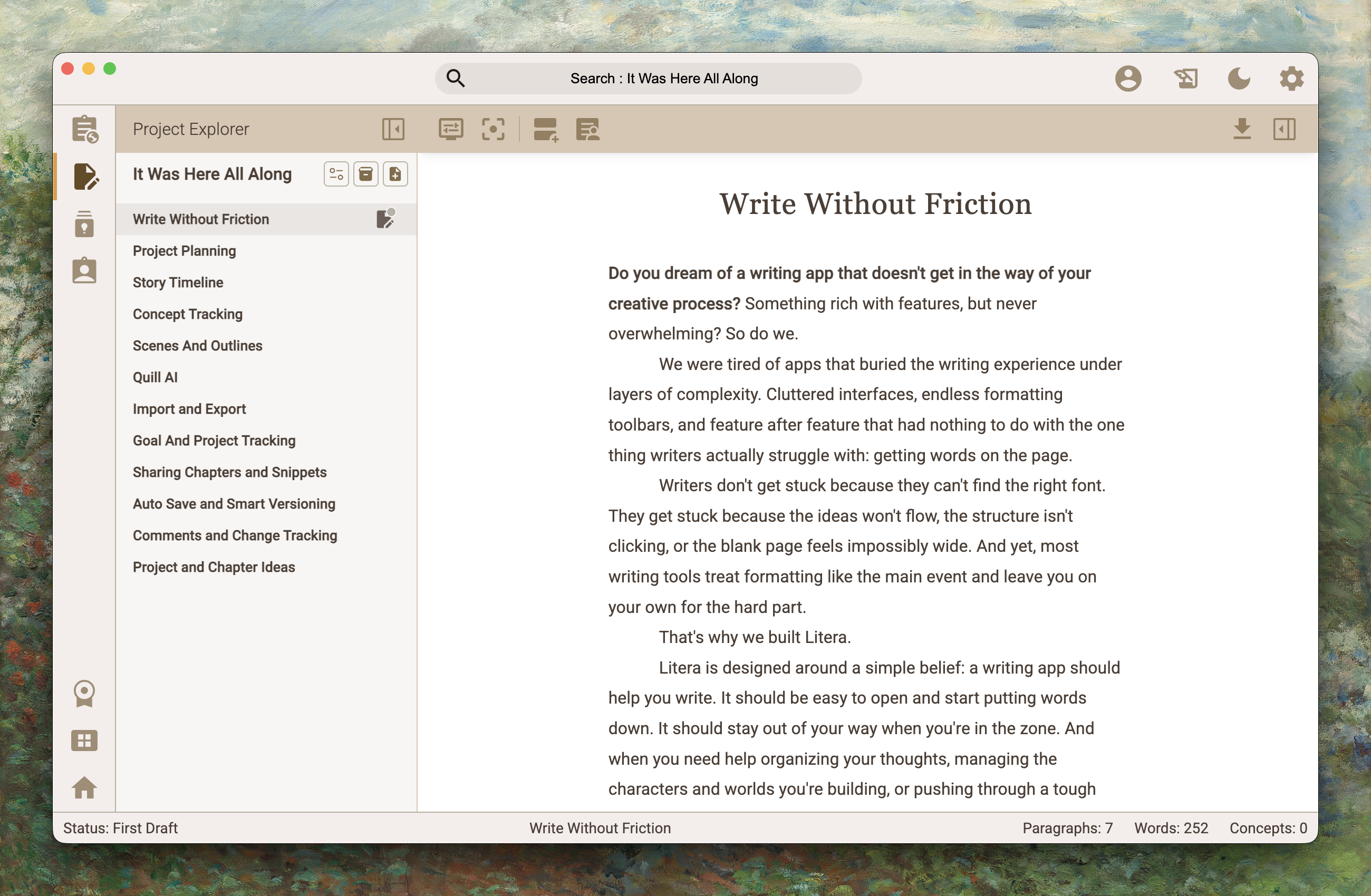Collapse the Project Explorer panel
1371x896 pixels.
coord(394,129)
